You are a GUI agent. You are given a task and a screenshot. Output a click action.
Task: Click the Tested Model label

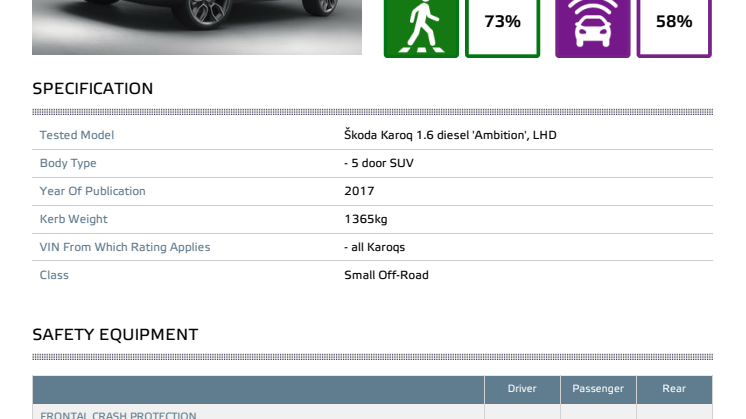77,135
